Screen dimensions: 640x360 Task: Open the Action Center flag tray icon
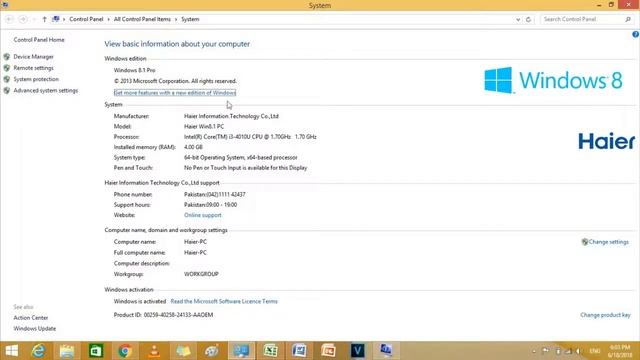546,351
